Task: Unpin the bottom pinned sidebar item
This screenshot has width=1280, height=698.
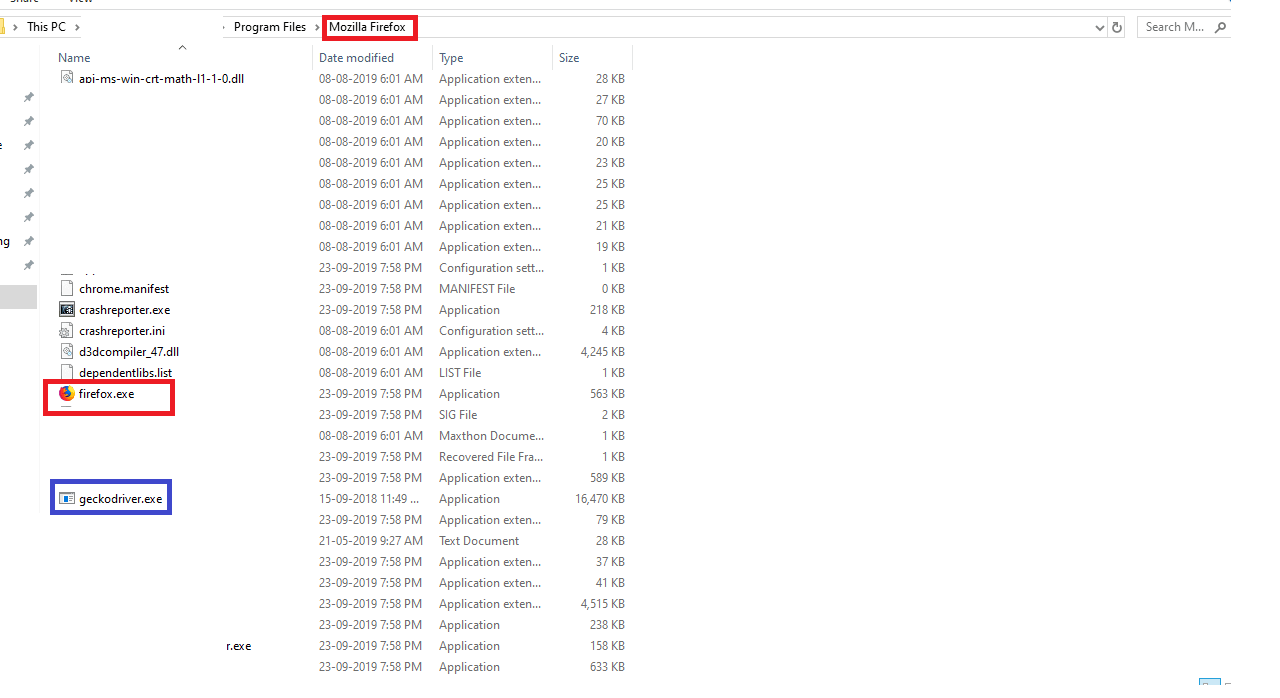Action: 29,265
